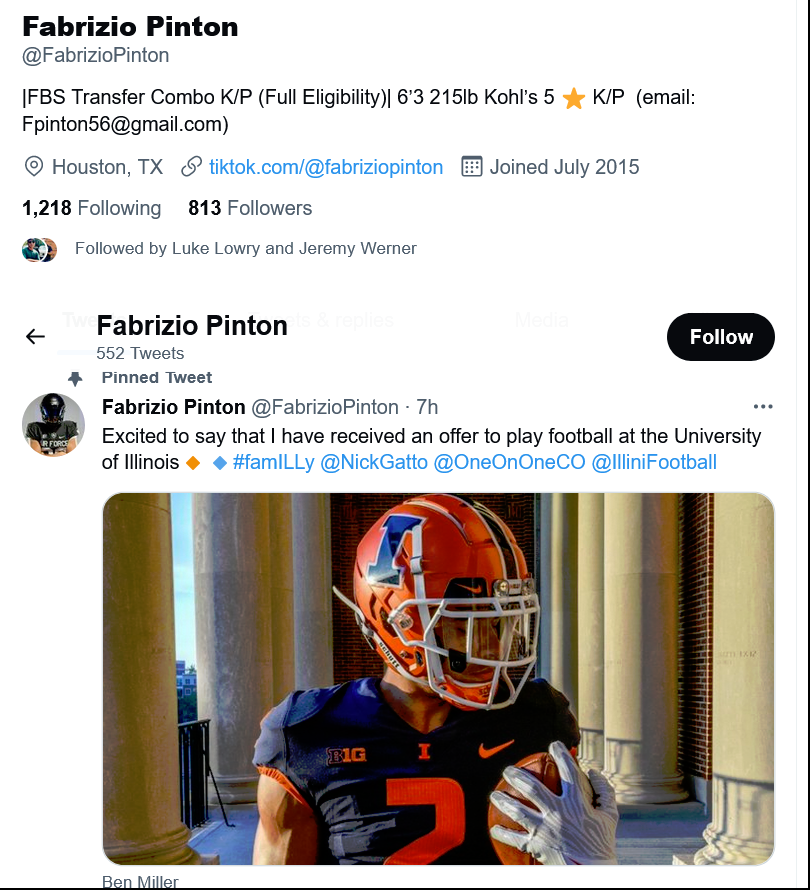Click the calendar icon beside Joined July 2015
Viewport: 810px width, 890px height.
[x=472, y=167]
